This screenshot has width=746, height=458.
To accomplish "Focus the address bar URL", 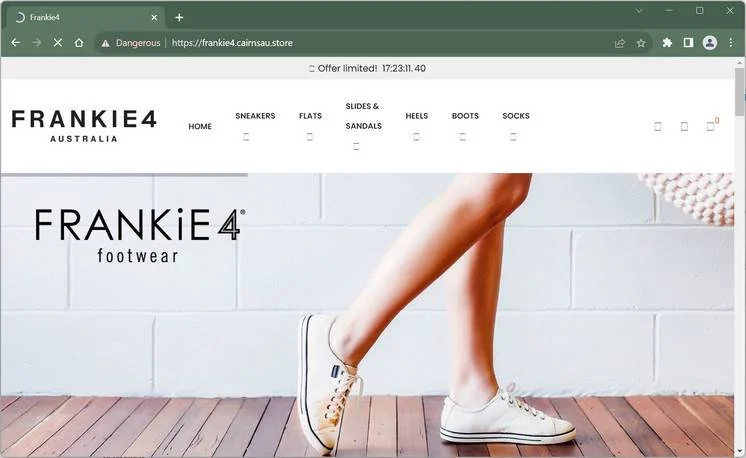I will (232, 43).
